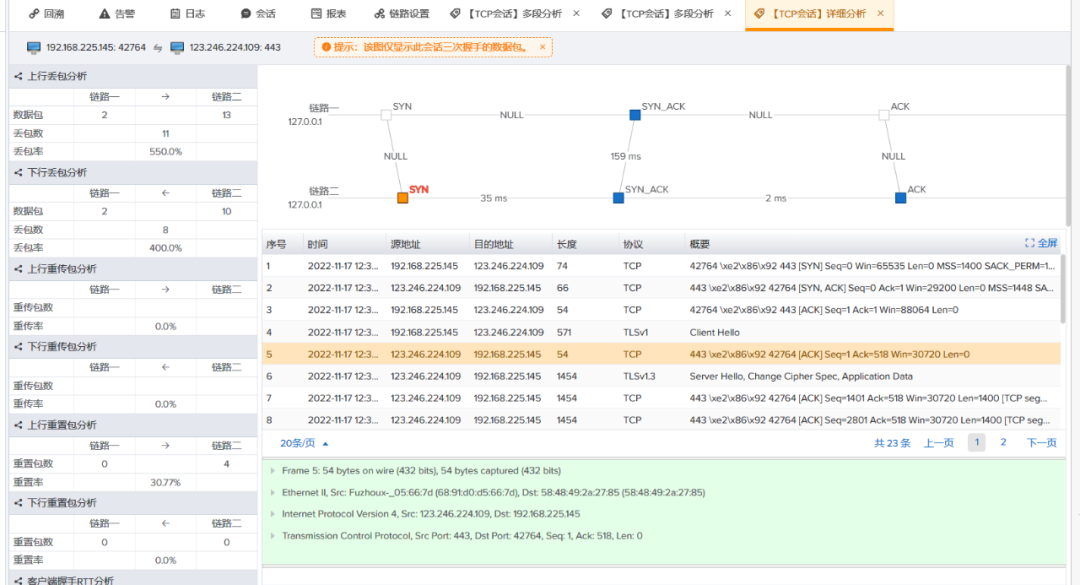Click the server computer icon beside 123.246.224.109
Image resolution: width=1080 pixels, height=585 pixels.
click(177, 48)
